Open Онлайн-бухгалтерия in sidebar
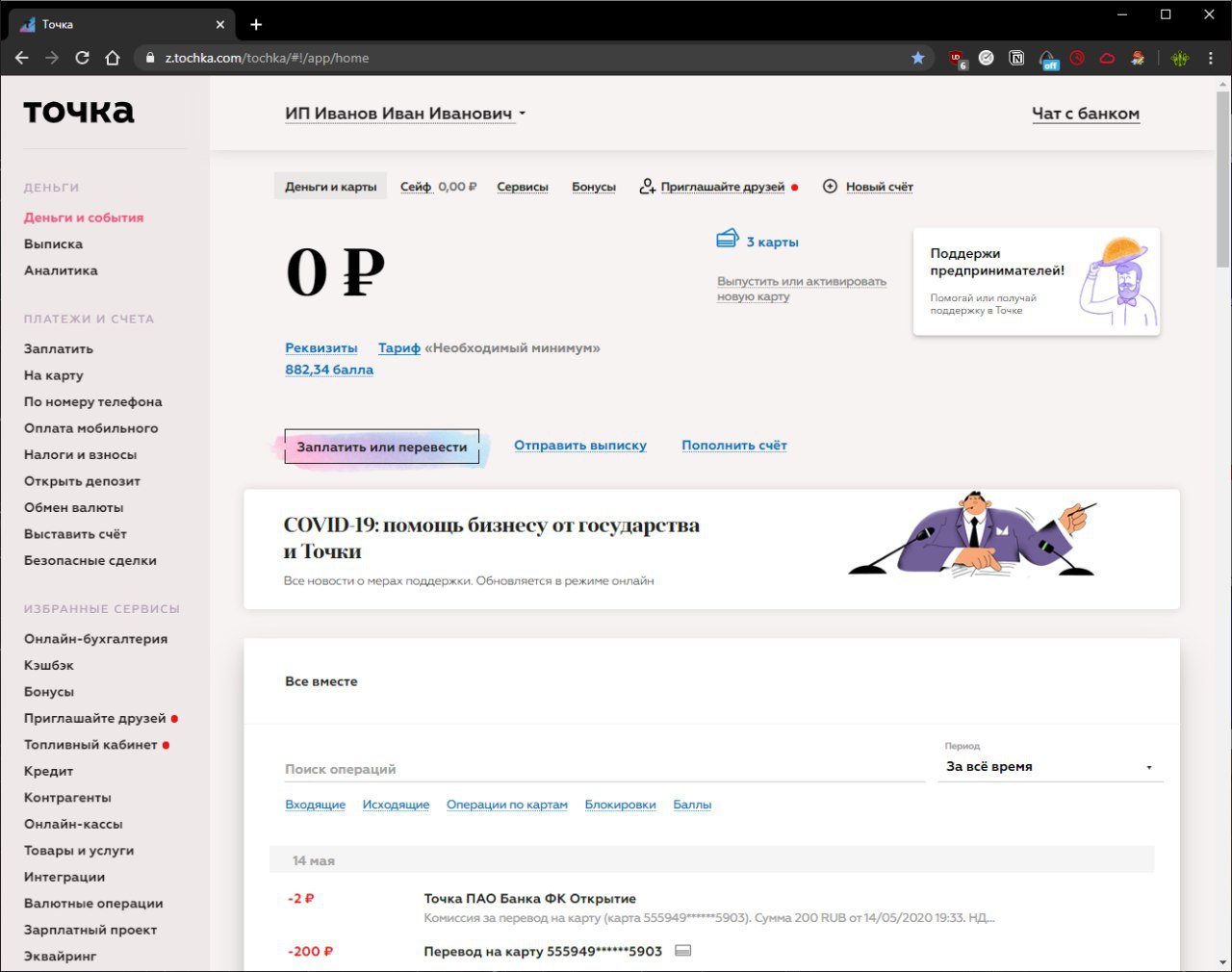This screenshot has width=1232, height=972. 96,639
